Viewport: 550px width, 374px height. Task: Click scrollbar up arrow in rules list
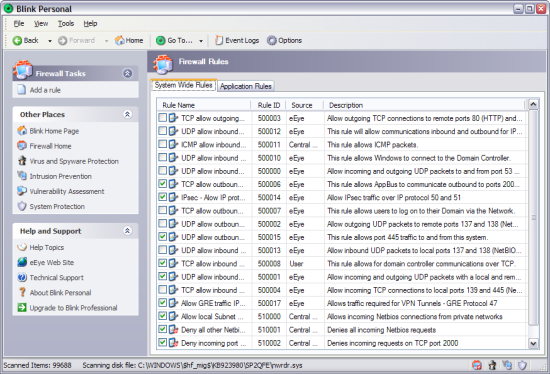pyautogui.click(x=533, y=104)
